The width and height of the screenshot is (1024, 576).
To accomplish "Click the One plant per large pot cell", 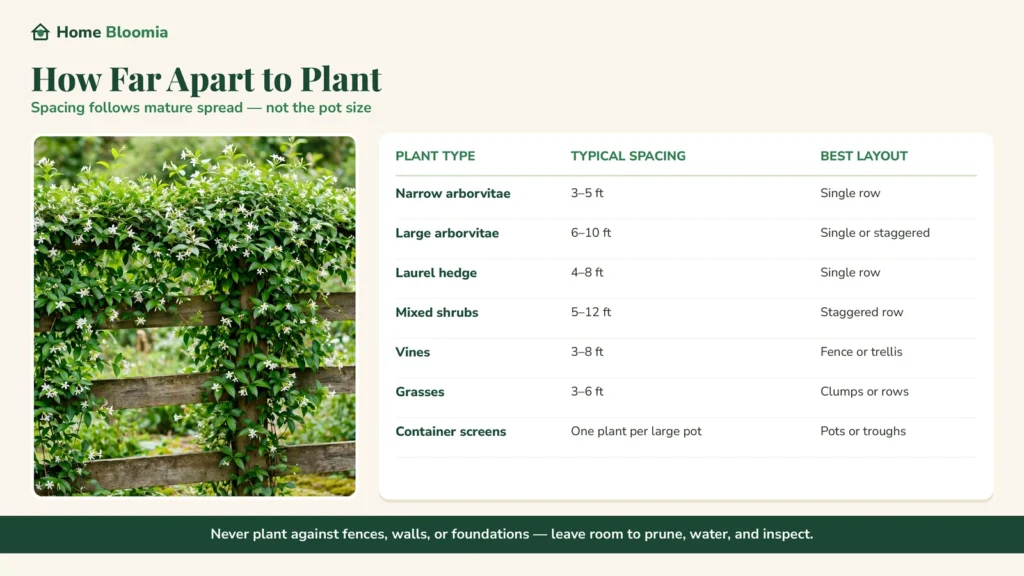I will coord(636,431).
